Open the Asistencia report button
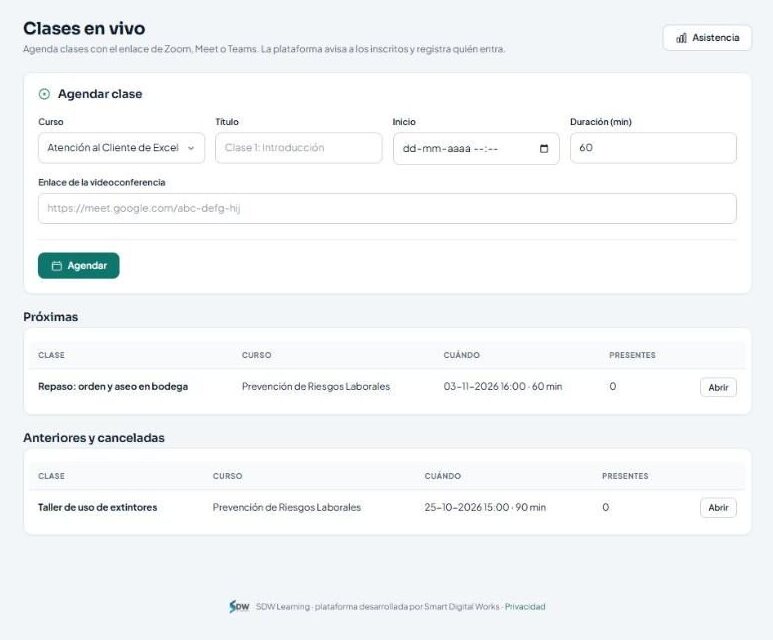Screen dimensions: 773x640 click(x=707, y=38)
